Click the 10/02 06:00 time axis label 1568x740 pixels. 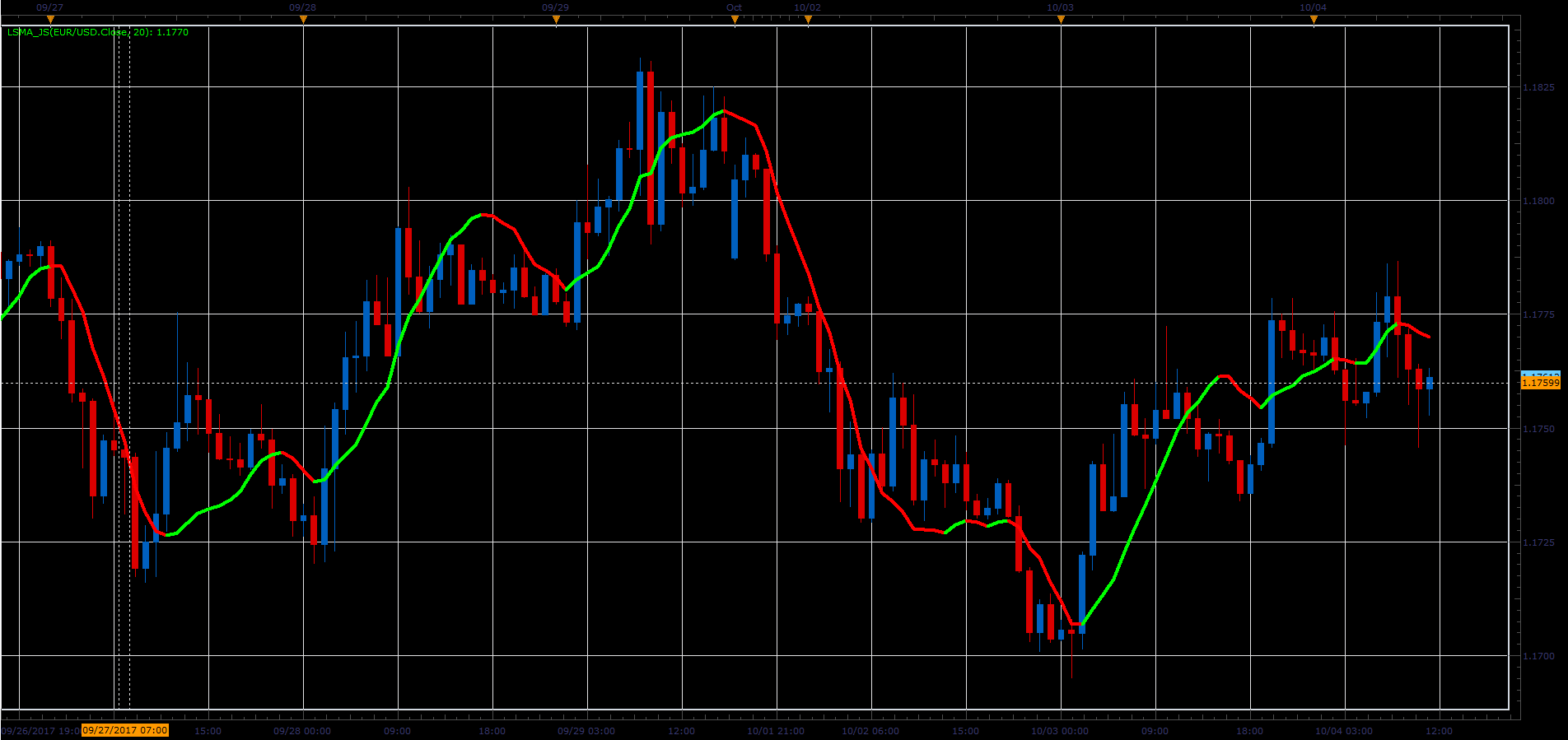pos(870,731)
